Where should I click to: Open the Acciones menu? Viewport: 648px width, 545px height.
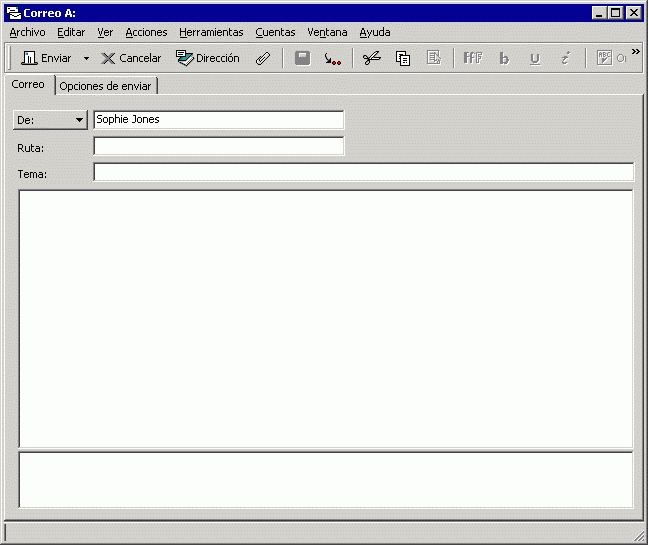coord(146,32)
